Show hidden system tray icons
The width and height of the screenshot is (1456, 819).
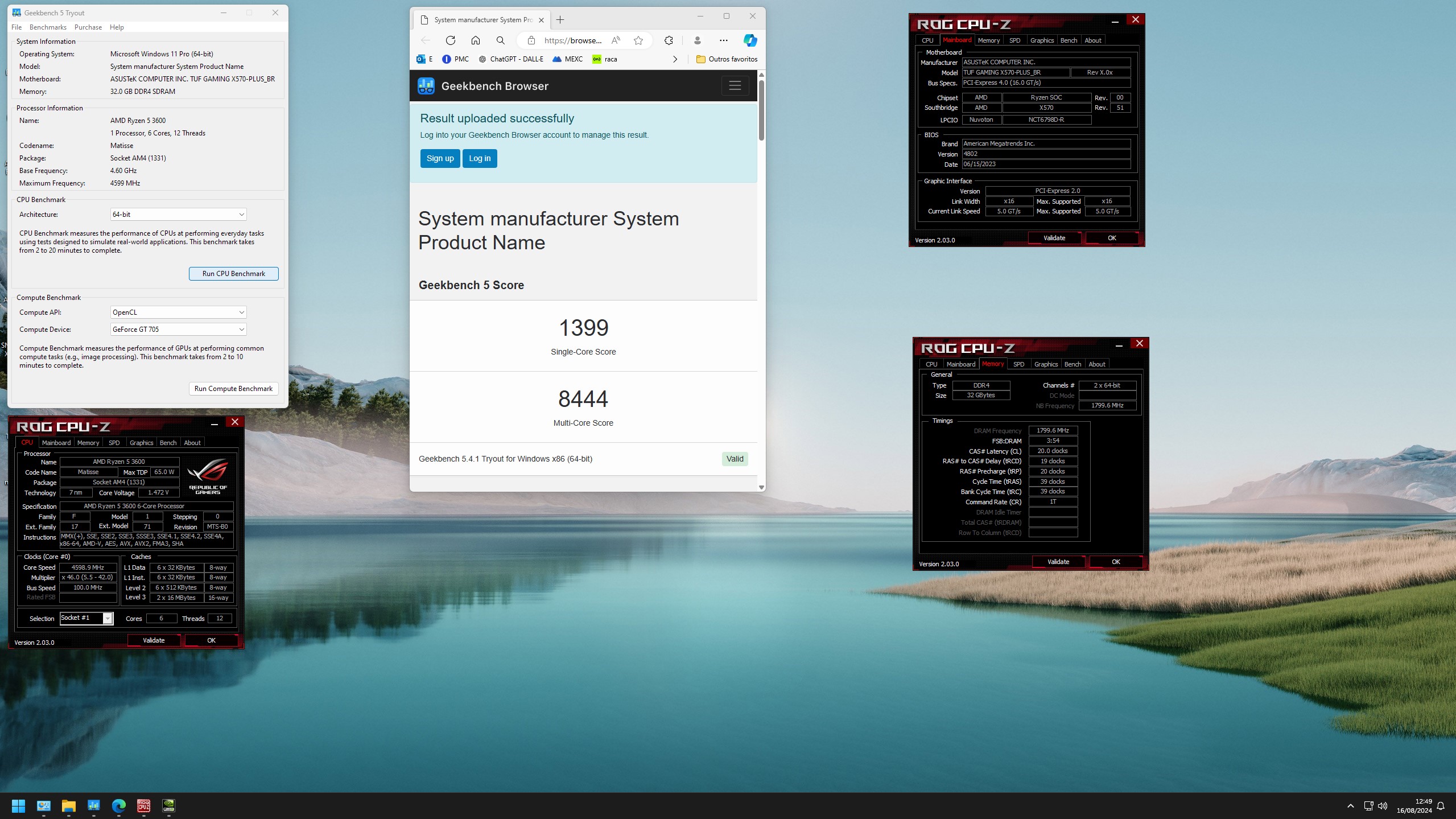point(1350,806)
